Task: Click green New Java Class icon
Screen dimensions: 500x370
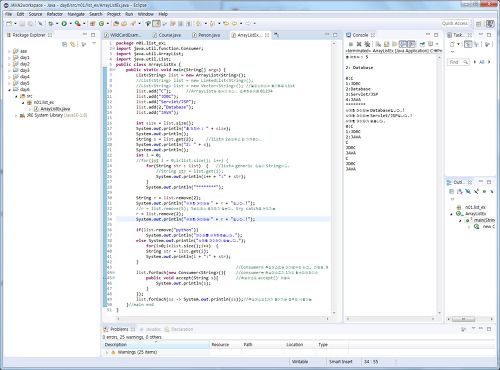Action: (101, 24)
